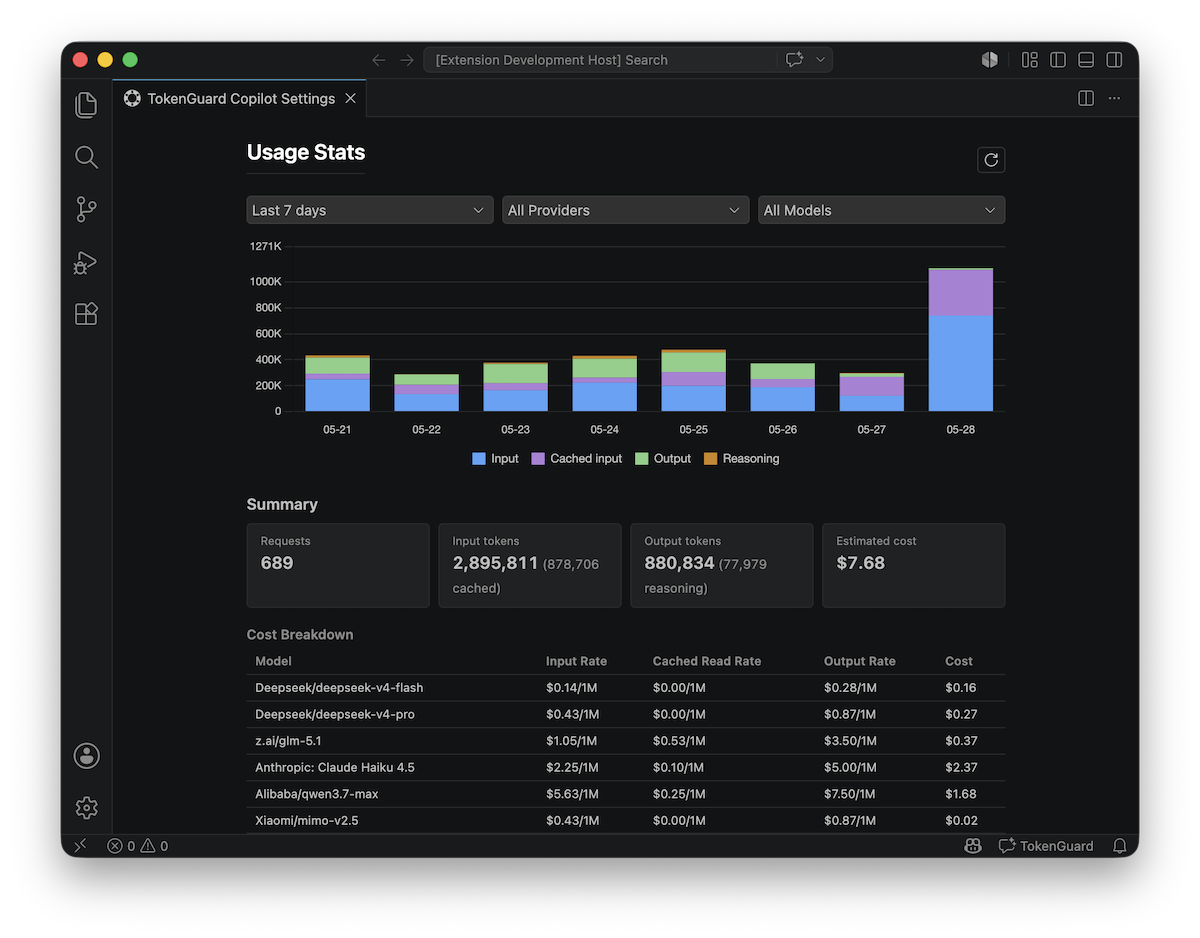Click the hexagon icon in title bar
This screenshot has width=1200, height=938.
990,60
